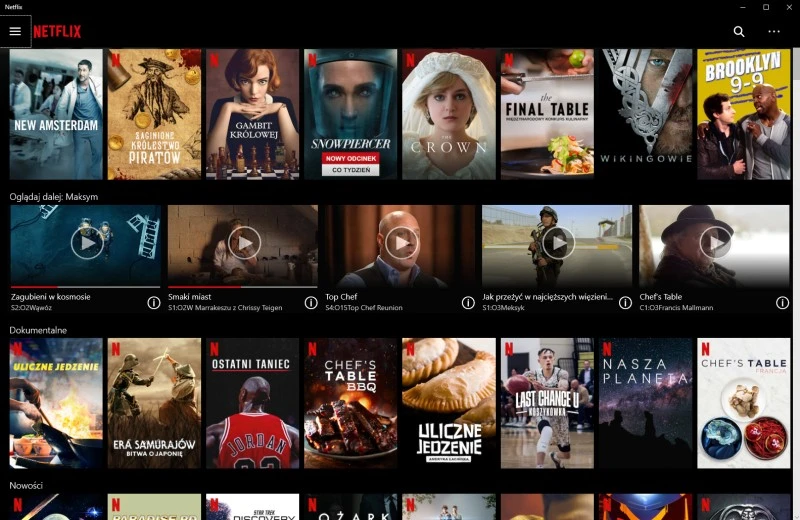800x520 pixels.
Task: Click the Oglądaj dalej: Maksym heading
Action: point(54,197)
